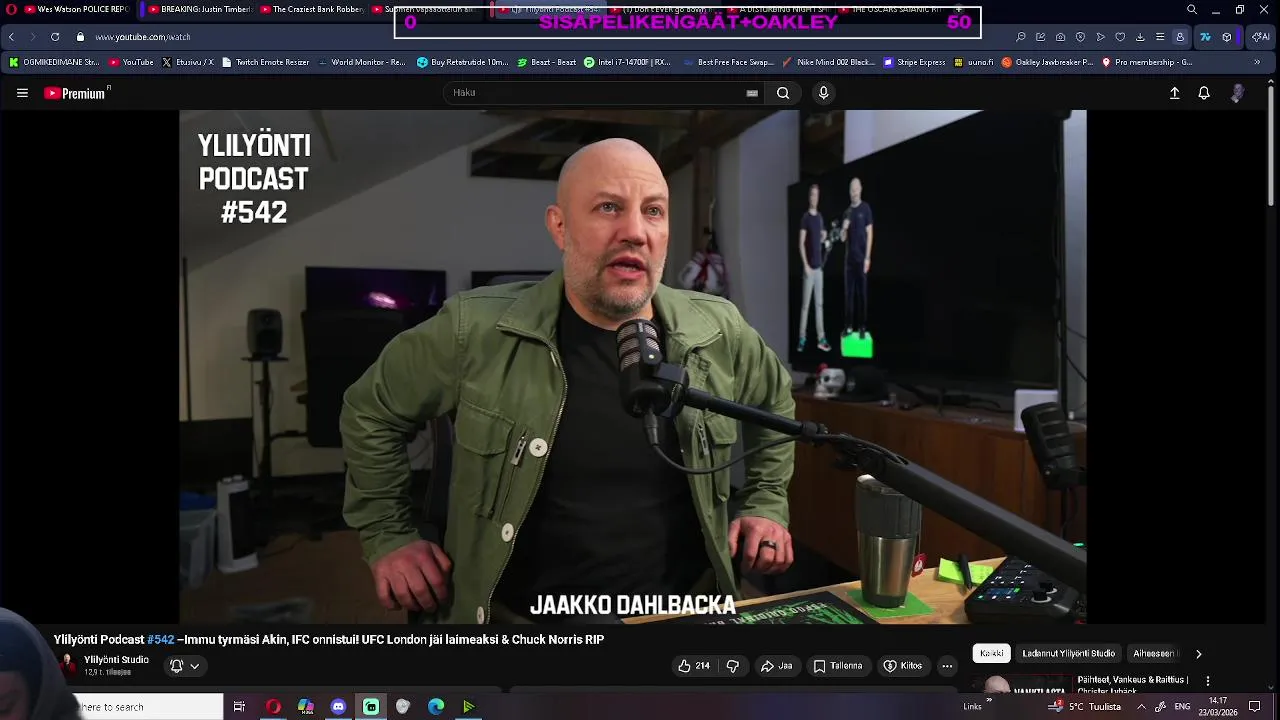Screen dimensions: 1280x720
Task: Like the video with 214 likes
Action: coord(693,666)
